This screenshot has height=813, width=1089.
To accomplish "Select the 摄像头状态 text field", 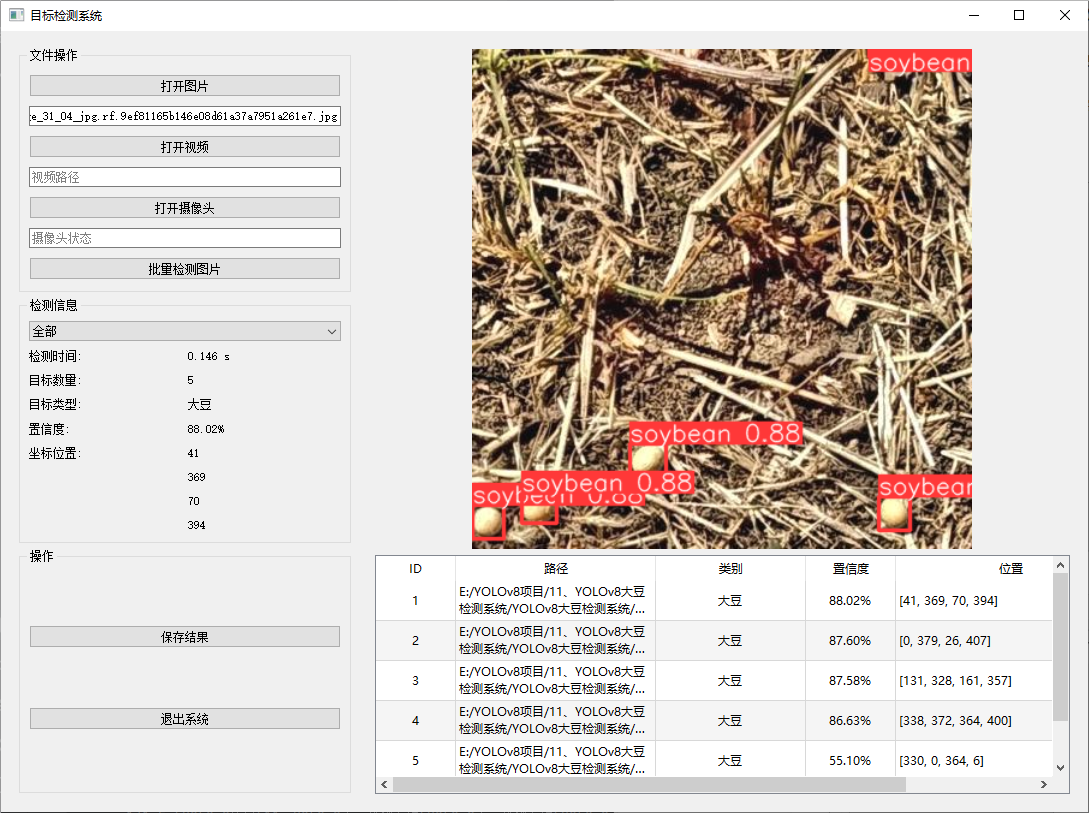I will click(184, 238).
